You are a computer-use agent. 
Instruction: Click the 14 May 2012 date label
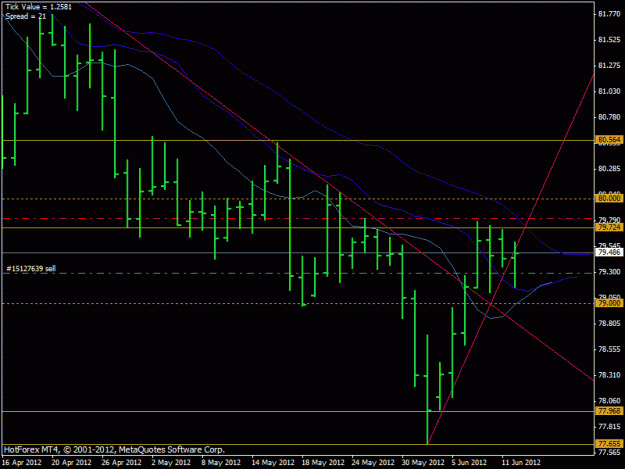pos(273,462)
